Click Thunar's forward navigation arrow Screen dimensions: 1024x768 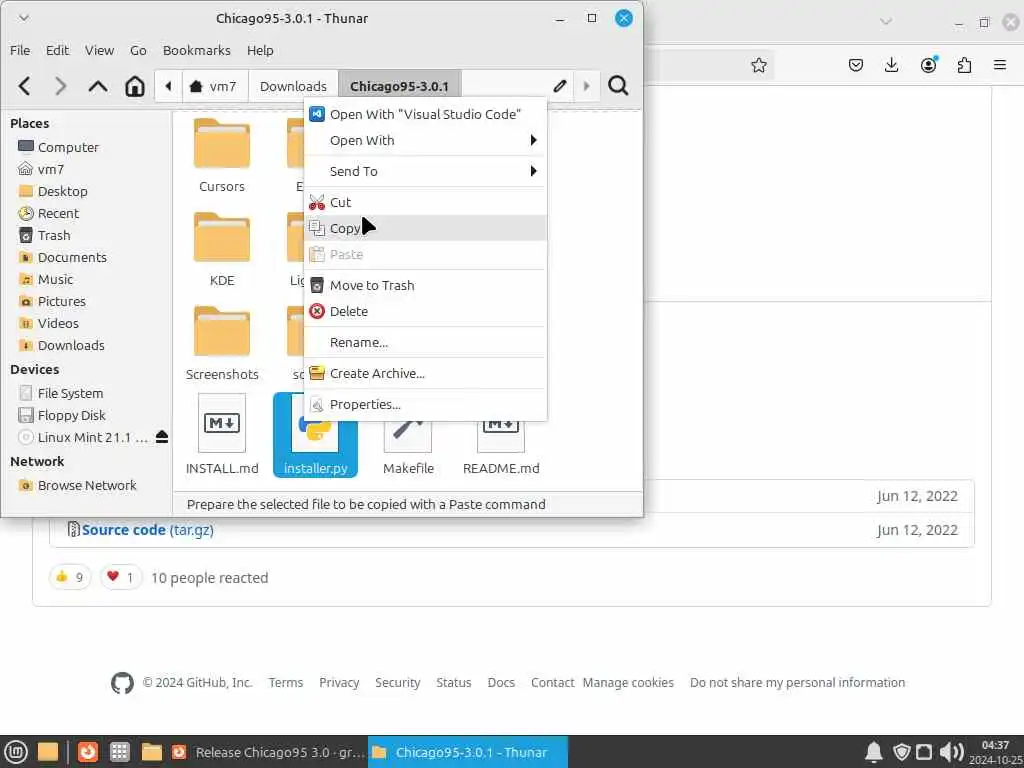tap(61, 86)
